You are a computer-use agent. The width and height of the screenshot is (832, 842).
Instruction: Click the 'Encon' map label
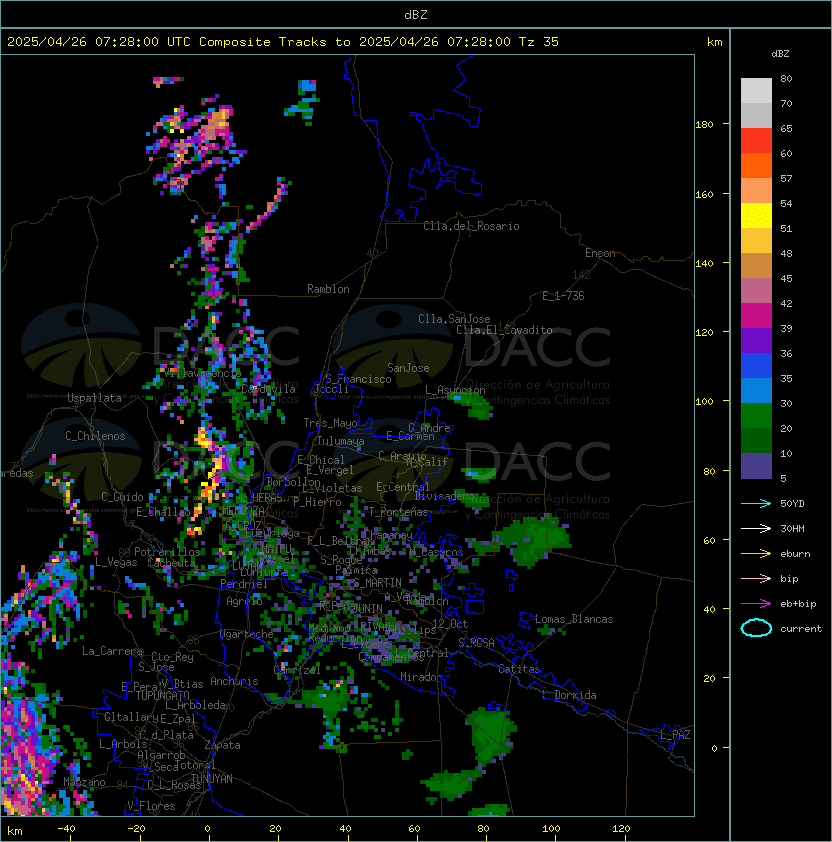tap(600, 253)
